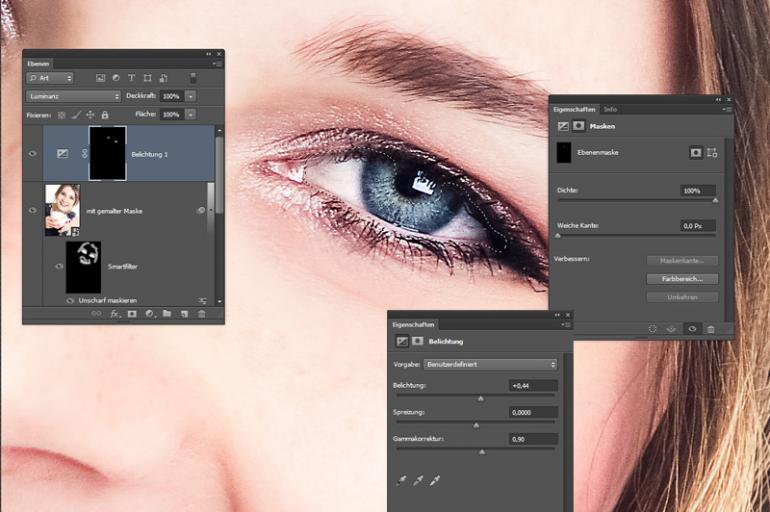Image resolution: width=770 pixels, height=512 pixels.
Task: Add vector mask button next to Ebenenmaske
Action: [x=712, y=153]
